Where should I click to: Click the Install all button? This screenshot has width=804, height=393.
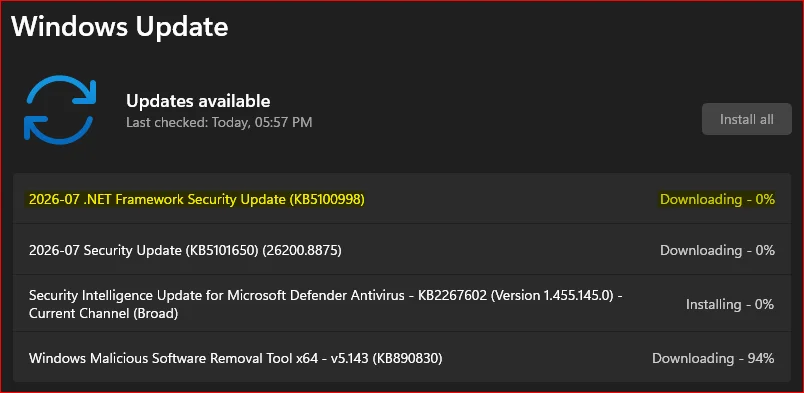click(x=747, y=120)
